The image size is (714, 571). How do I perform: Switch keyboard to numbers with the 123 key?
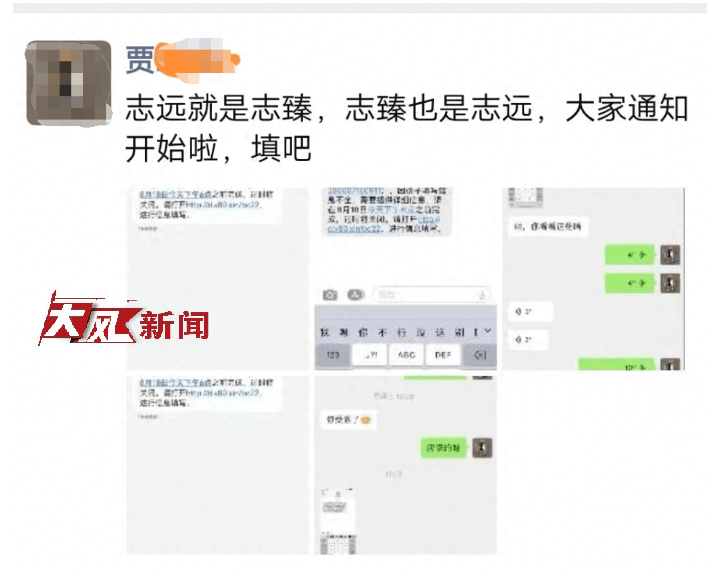pos(332,355)
